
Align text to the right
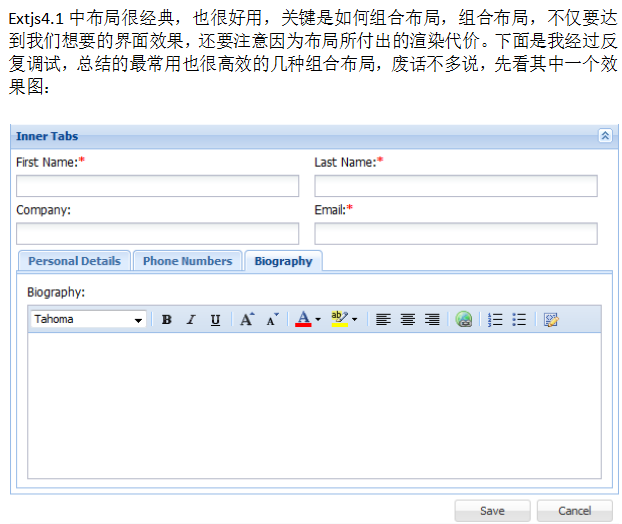432,320
